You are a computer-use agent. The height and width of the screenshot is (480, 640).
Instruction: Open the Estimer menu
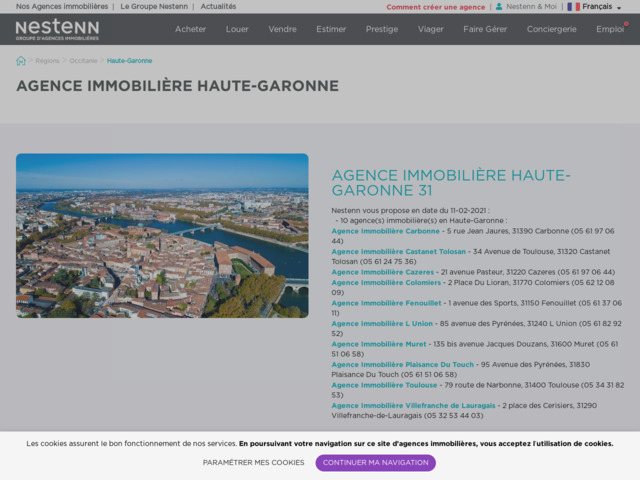click(x=331, y=29)
